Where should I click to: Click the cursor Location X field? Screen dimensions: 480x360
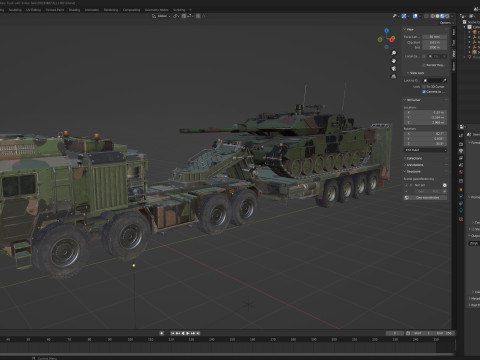point(425,113)
